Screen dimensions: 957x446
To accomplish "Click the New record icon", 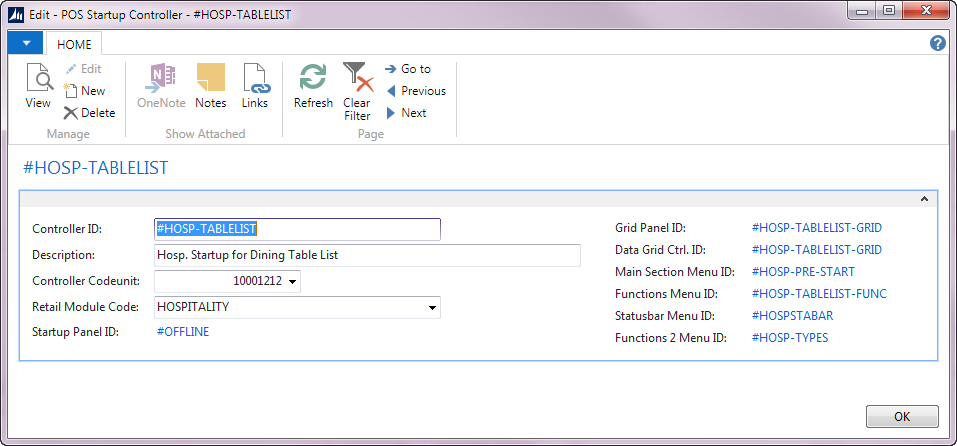I will (x=84, y=91).
